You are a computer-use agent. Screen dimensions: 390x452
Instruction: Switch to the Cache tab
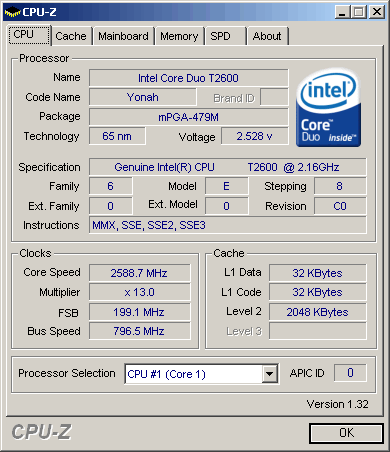[x=71, y=36]
